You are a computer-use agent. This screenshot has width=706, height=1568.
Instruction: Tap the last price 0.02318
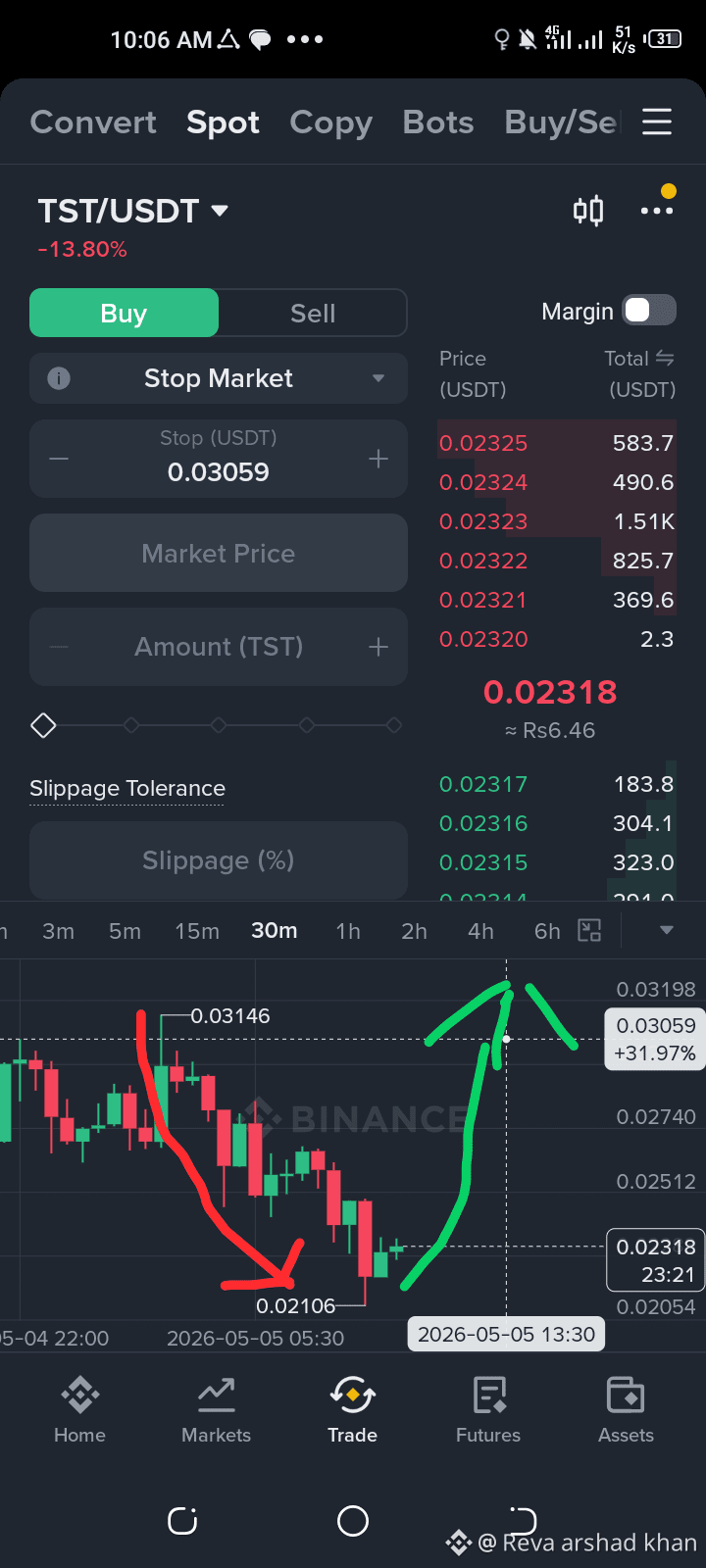(x=550, y=692)
